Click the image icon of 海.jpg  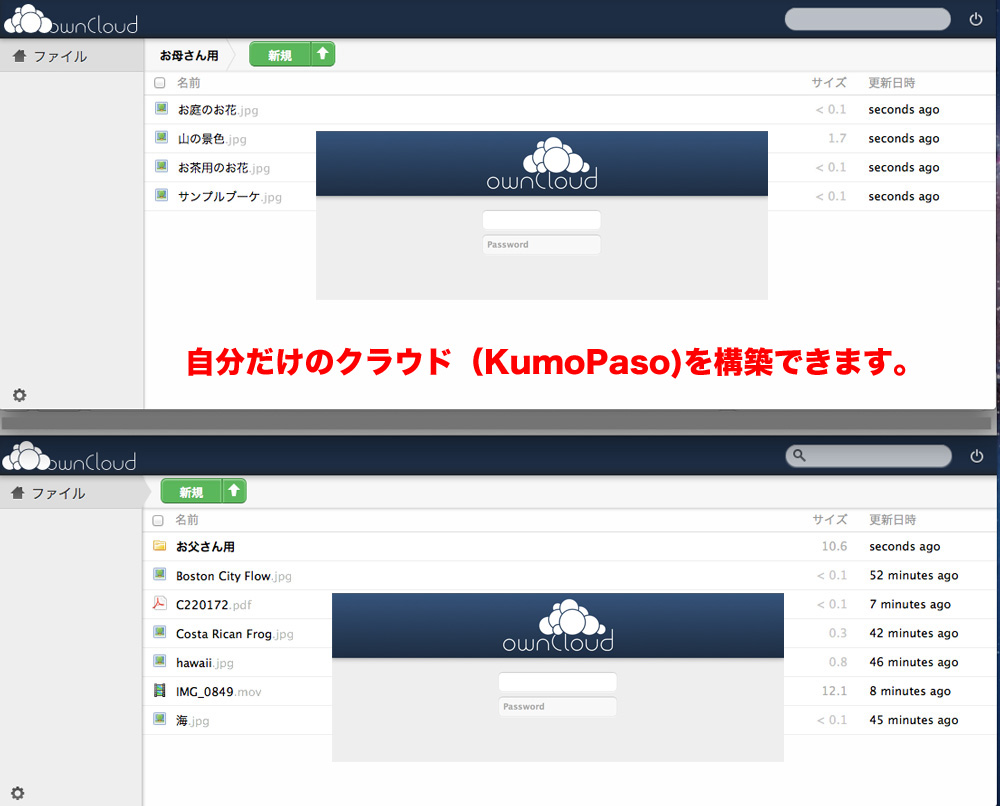click(159, 719)
